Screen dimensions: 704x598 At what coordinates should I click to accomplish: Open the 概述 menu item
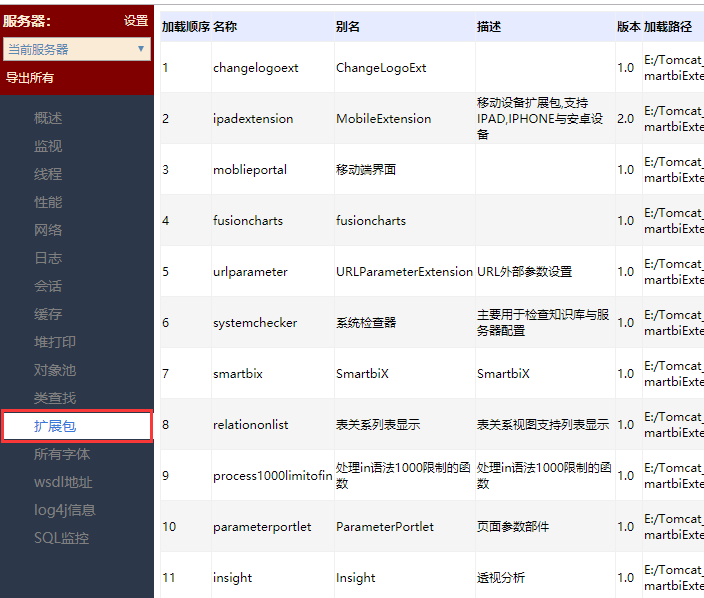coord(48,118)
